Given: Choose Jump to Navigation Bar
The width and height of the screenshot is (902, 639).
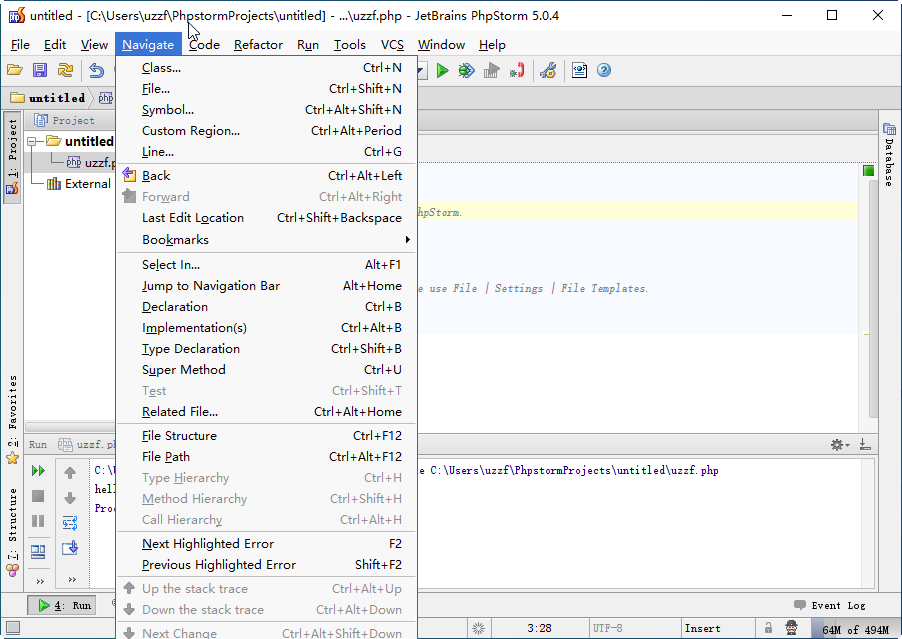Looking at the screenshot, I should tap(267, 286).
